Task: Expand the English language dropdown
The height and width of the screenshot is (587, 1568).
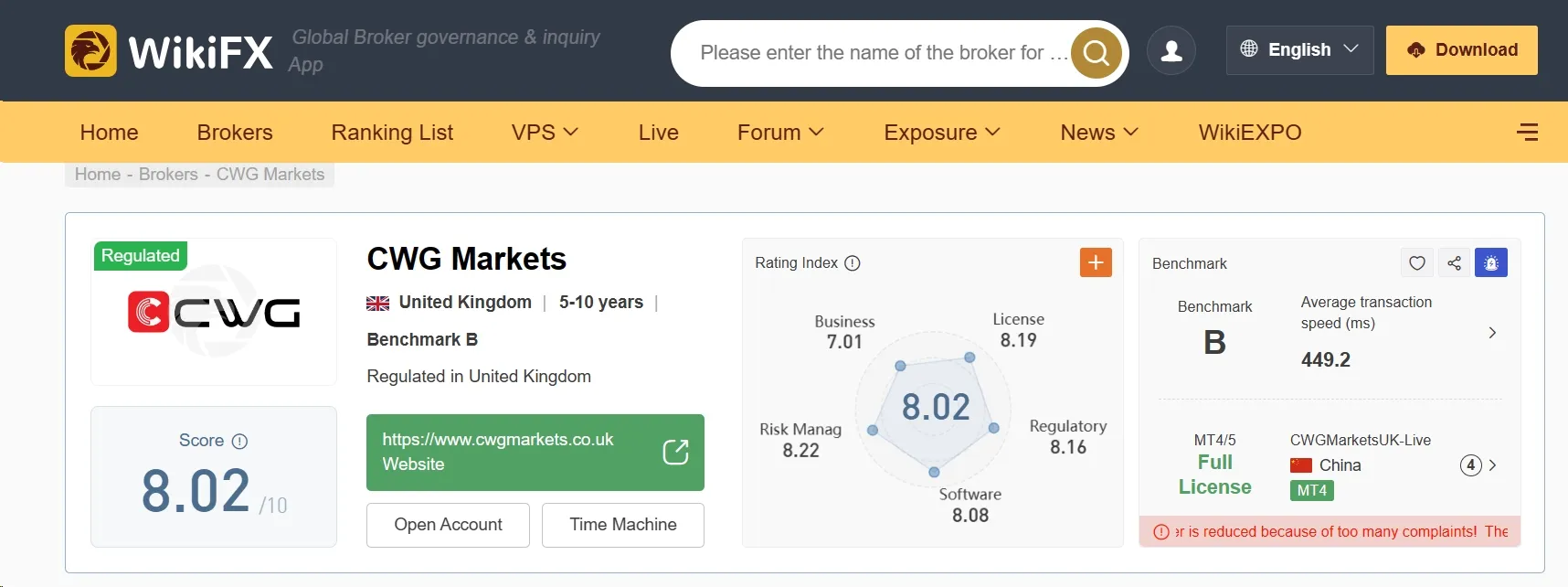Action: (1299, 50)
